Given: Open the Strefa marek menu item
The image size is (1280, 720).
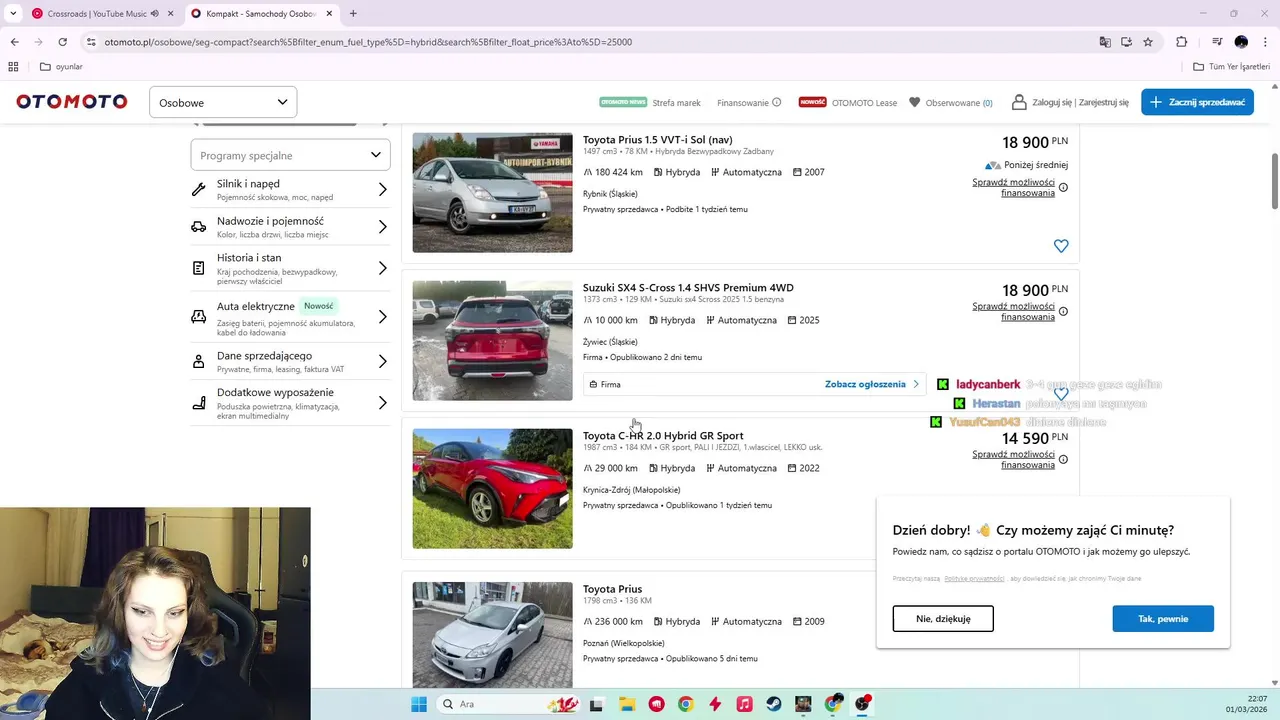Looking at the screenshot, I should click(x=676, y=102).
